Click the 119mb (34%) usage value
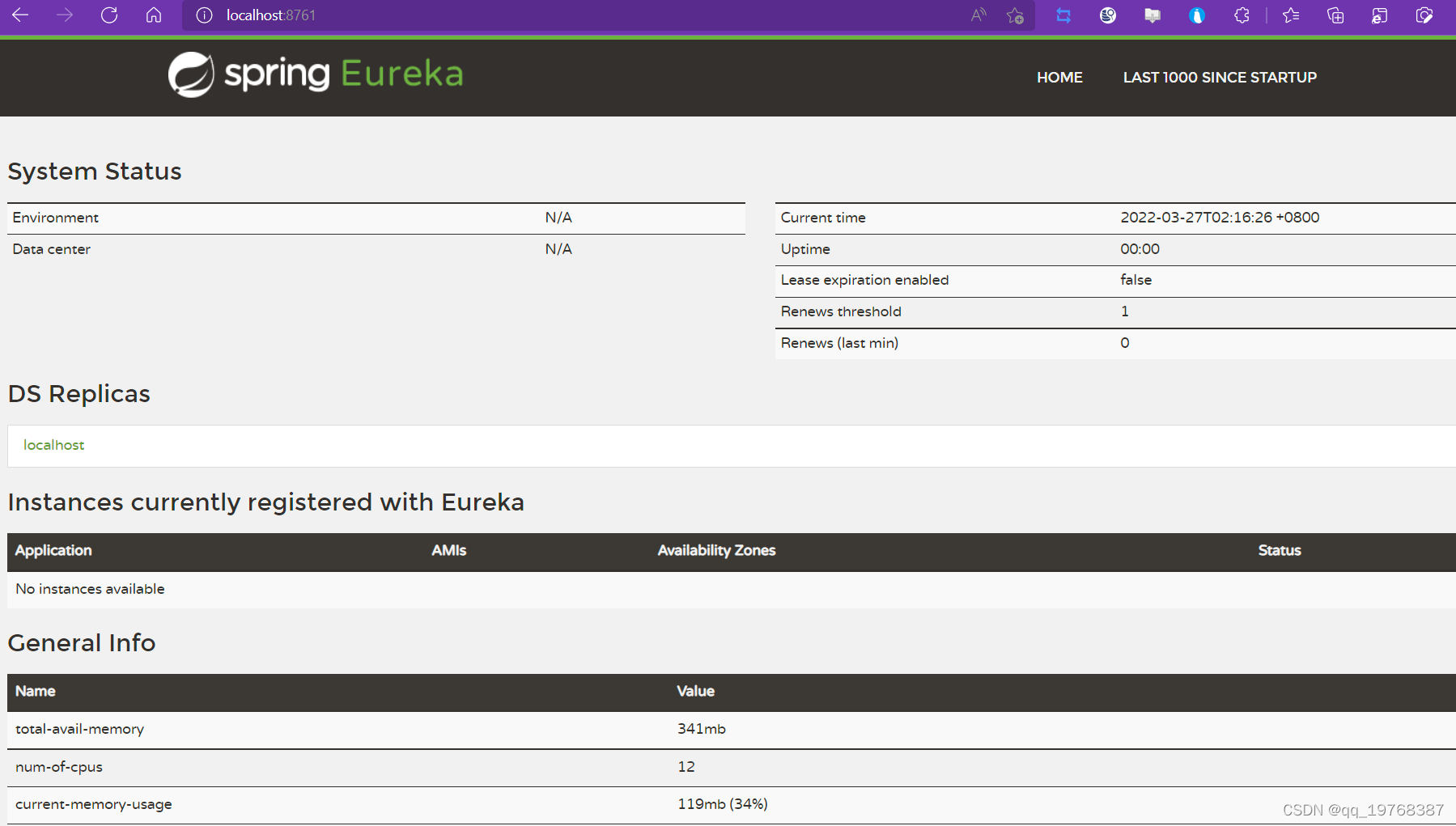The width and height of the screenshot is (1456, 826). [723, 804]
